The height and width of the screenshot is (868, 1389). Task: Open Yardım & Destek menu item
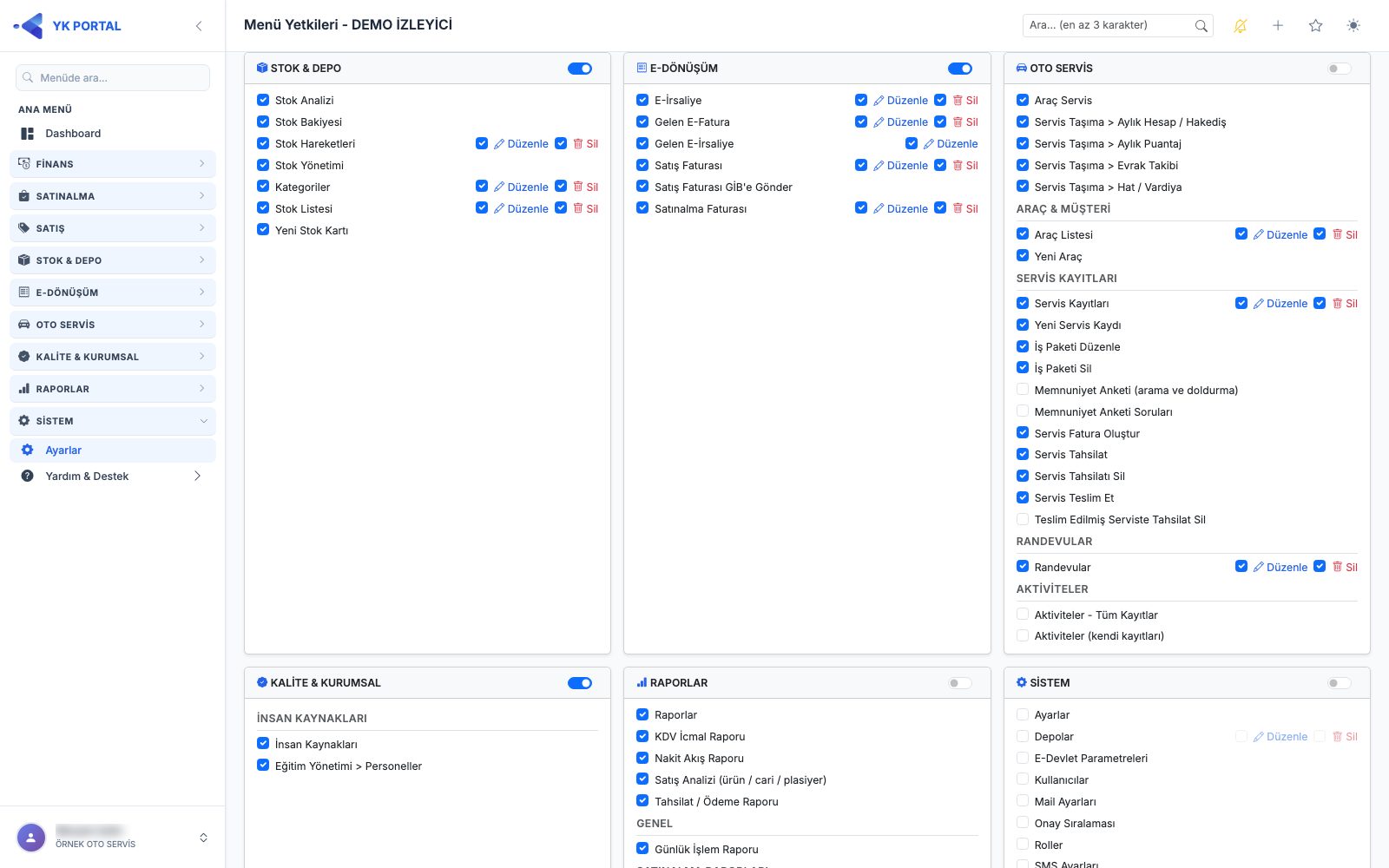(x=113, y=477)
